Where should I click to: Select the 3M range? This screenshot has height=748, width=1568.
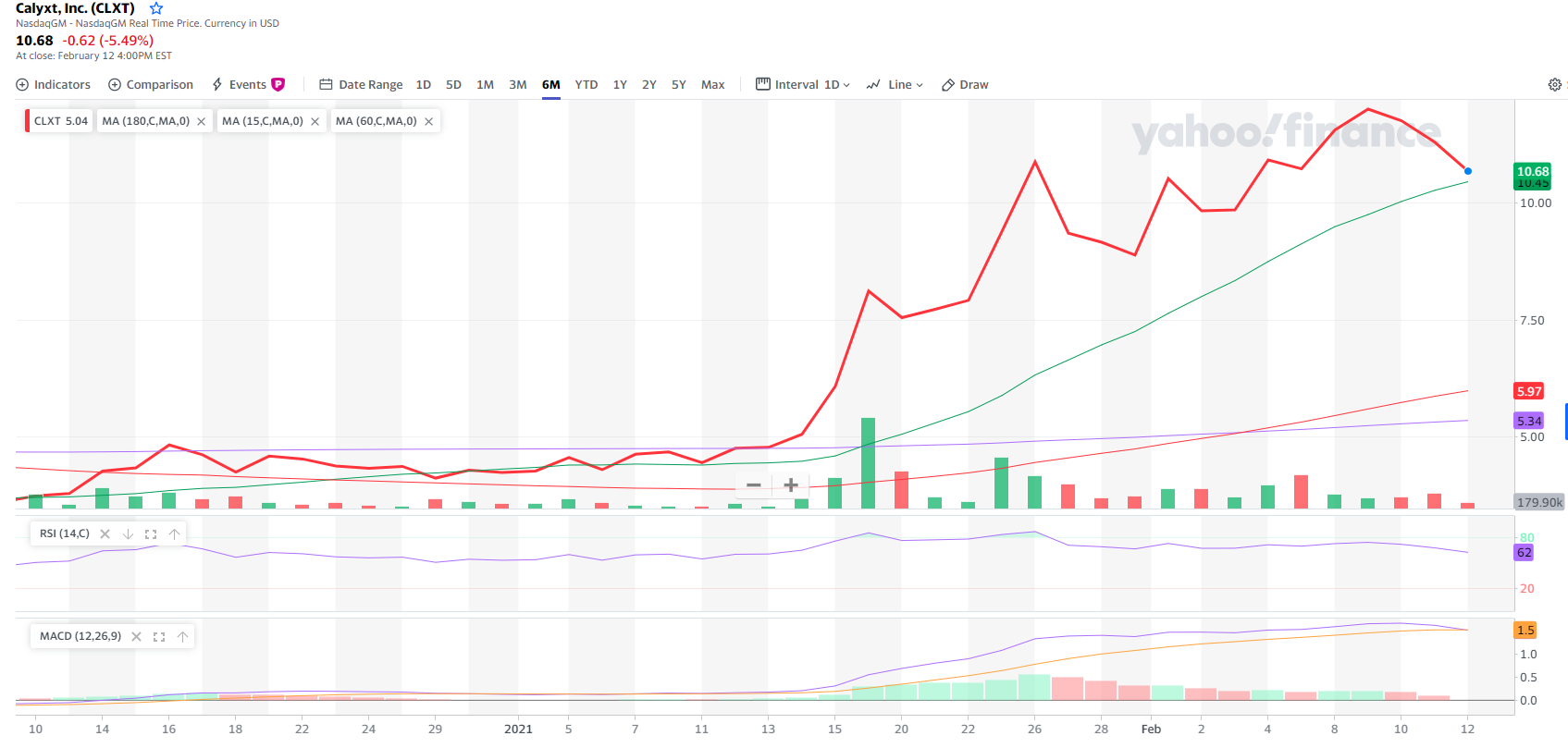point(518,84)
